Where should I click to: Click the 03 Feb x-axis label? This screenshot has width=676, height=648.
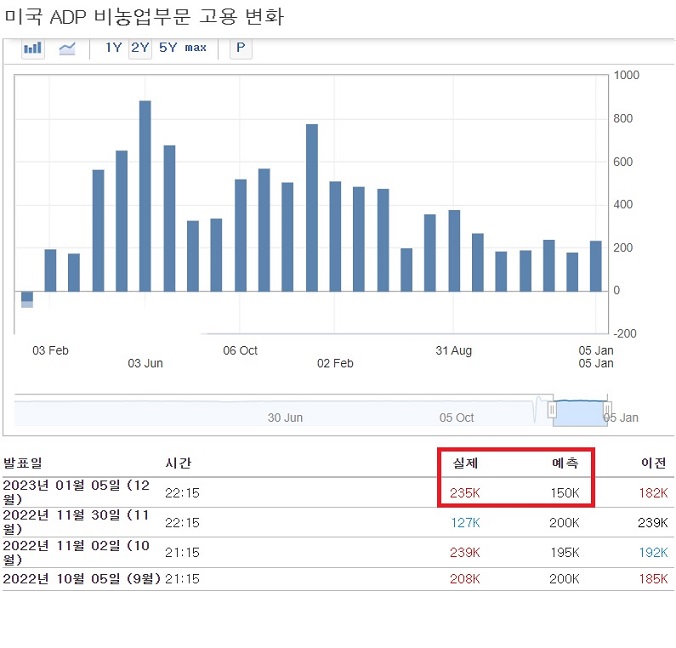50,351
